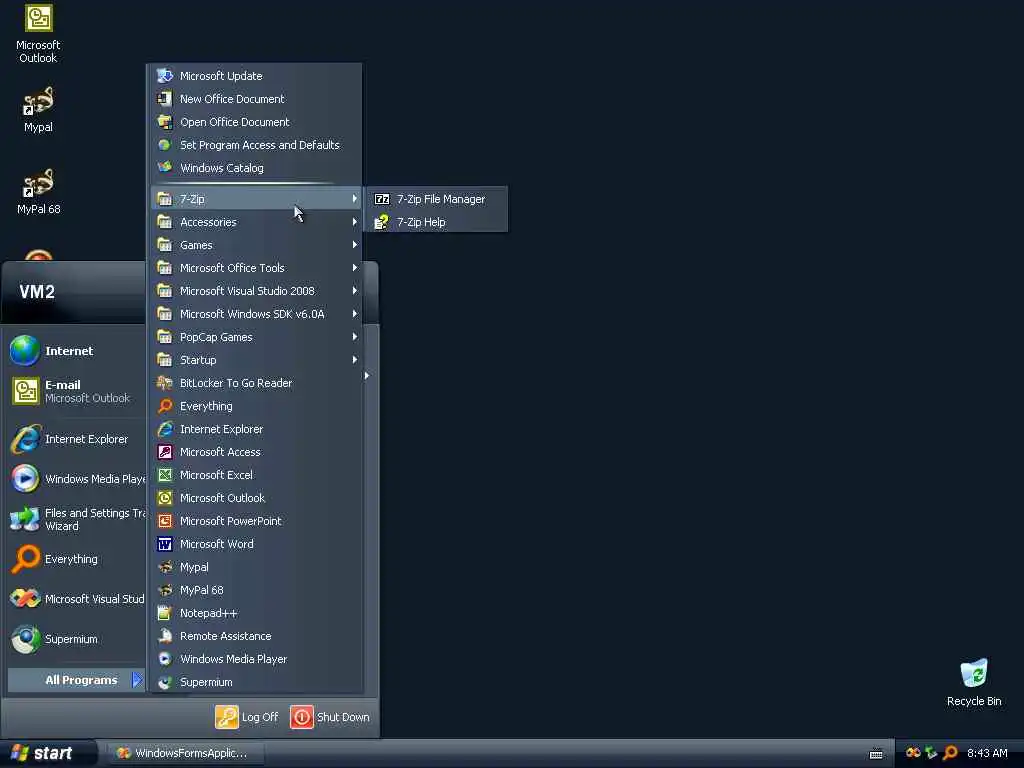
Task: Expand the Accessories submenu arrow
Action: tap(355, 222)
